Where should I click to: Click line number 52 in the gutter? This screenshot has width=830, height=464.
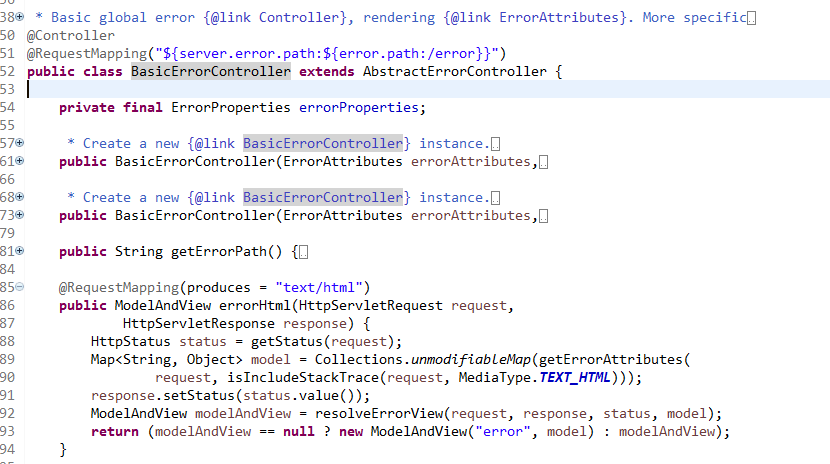tap(7, 71)
